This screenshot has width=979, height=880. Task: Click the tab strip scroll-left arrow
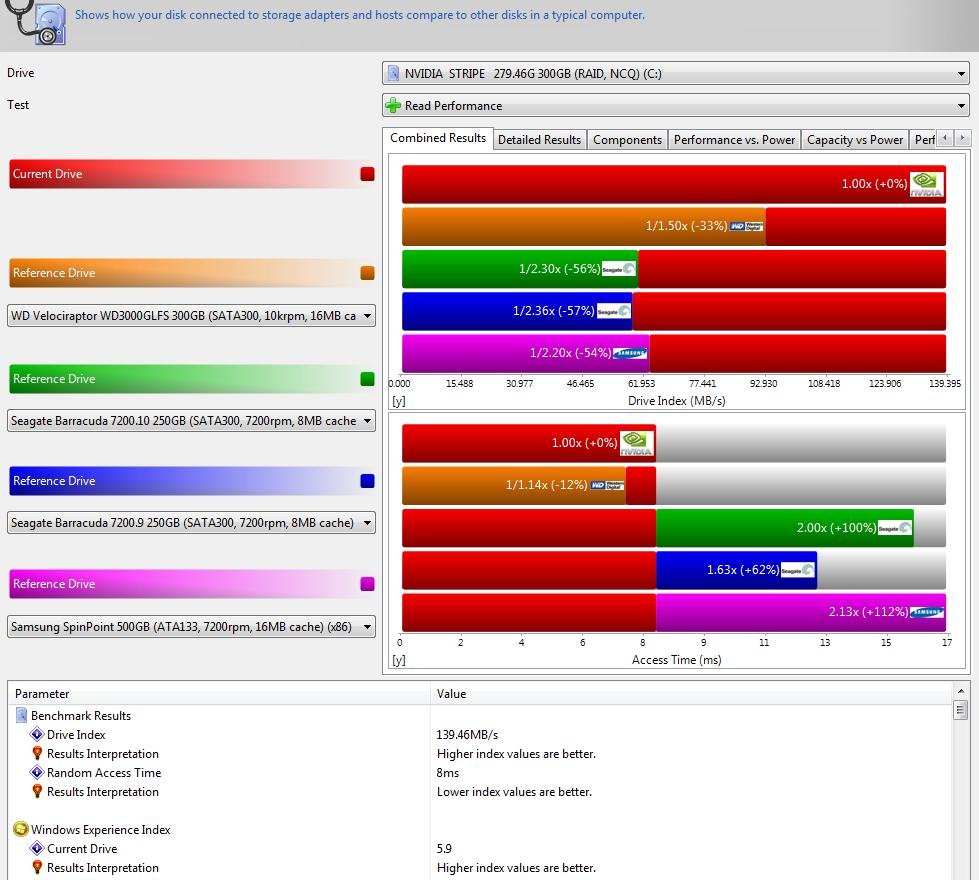946,138
